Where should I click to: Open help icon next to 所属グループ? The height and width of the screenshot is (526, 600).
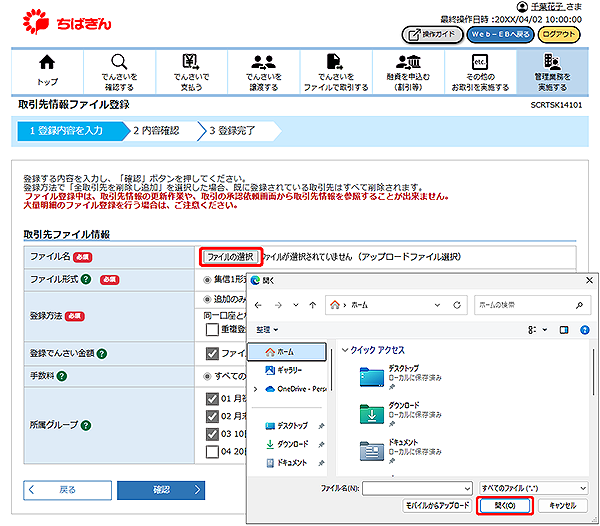[x=86, y=425]
